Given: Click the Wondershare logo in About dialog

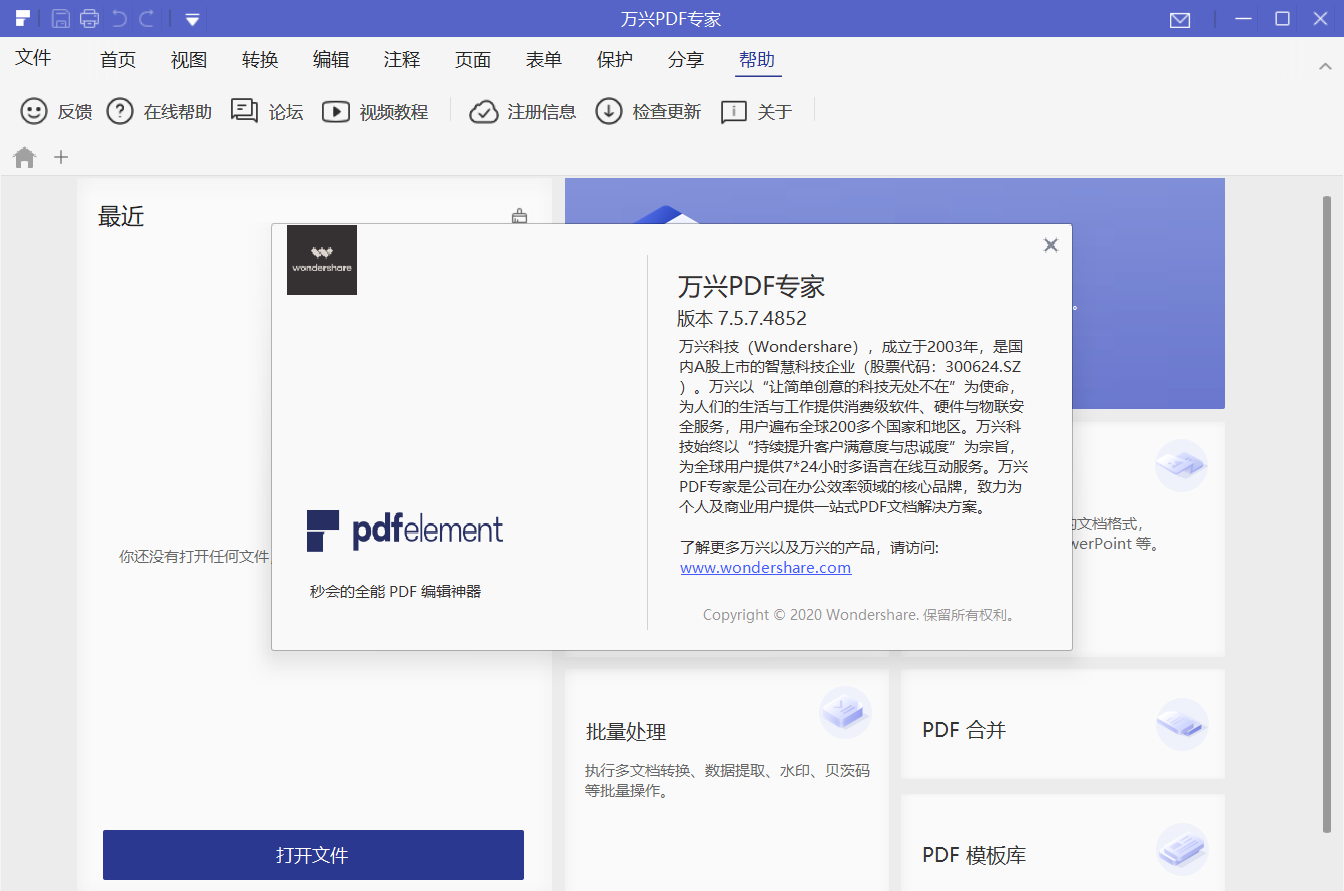Looking at the screenshot, I should [x=322, y=260].
